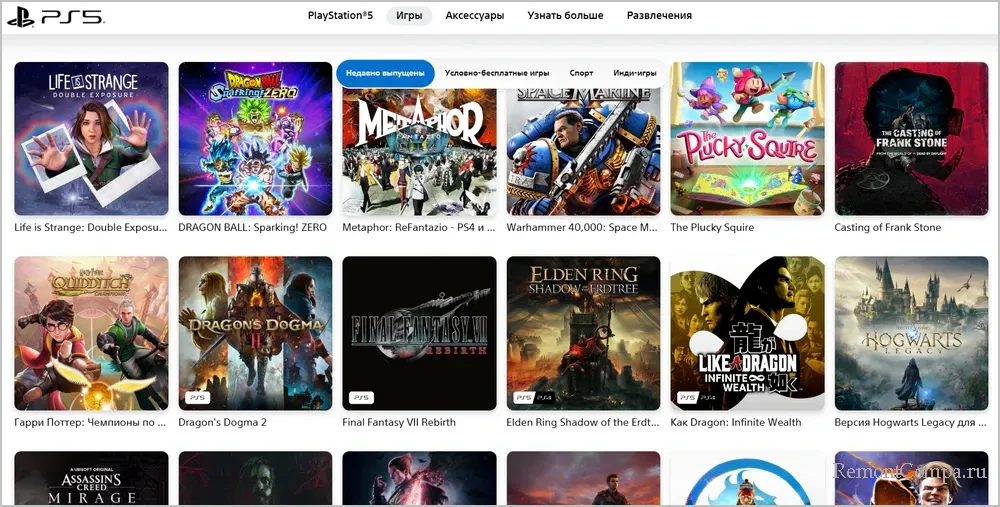Open the Hogwarts Legacy cover image
The height and width of the screenshot is (507, 1000).
click(x=911, y=333)
